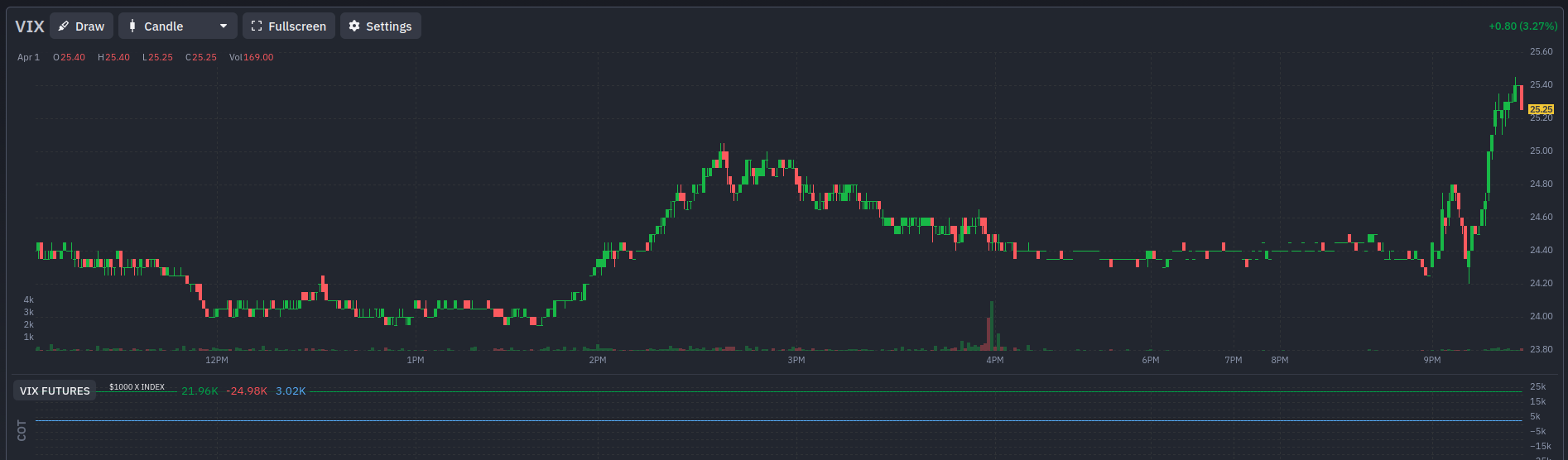Viewport: 1568px width, 460px height.
Task: Click the Apr 1 date label
Action: 28,57
